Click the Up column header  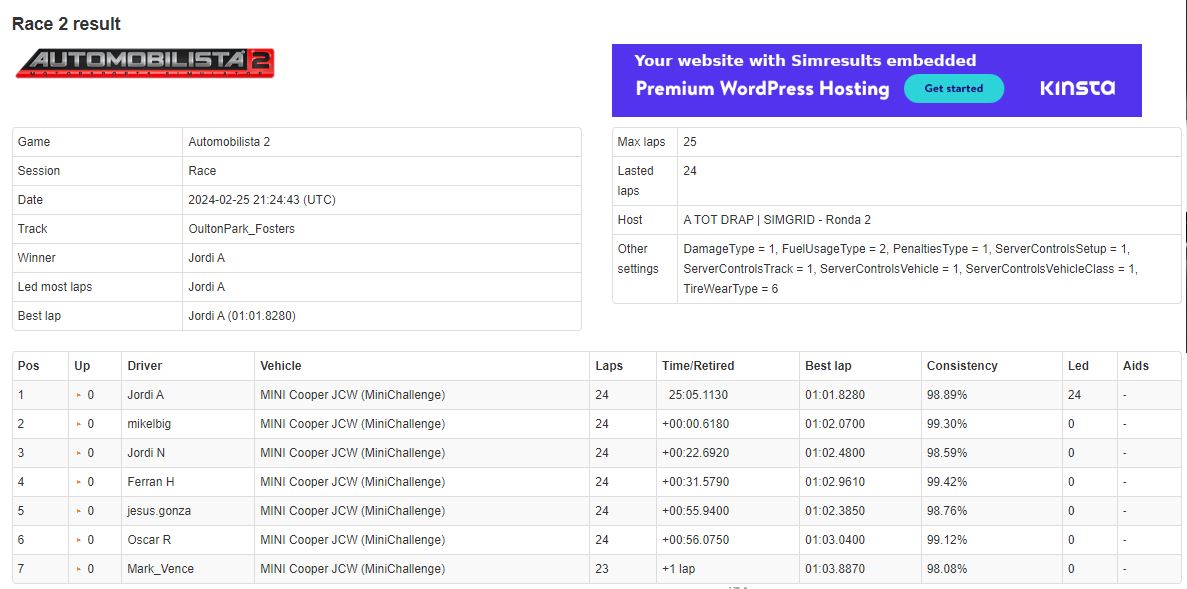click(x=82, y=366)
